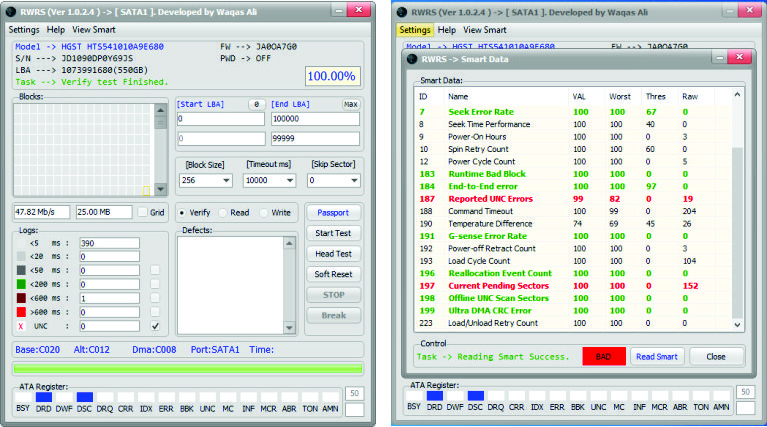Open highlighted Settings menu in right window
This screenshot has width=767, height=427.
pos(415,30)
